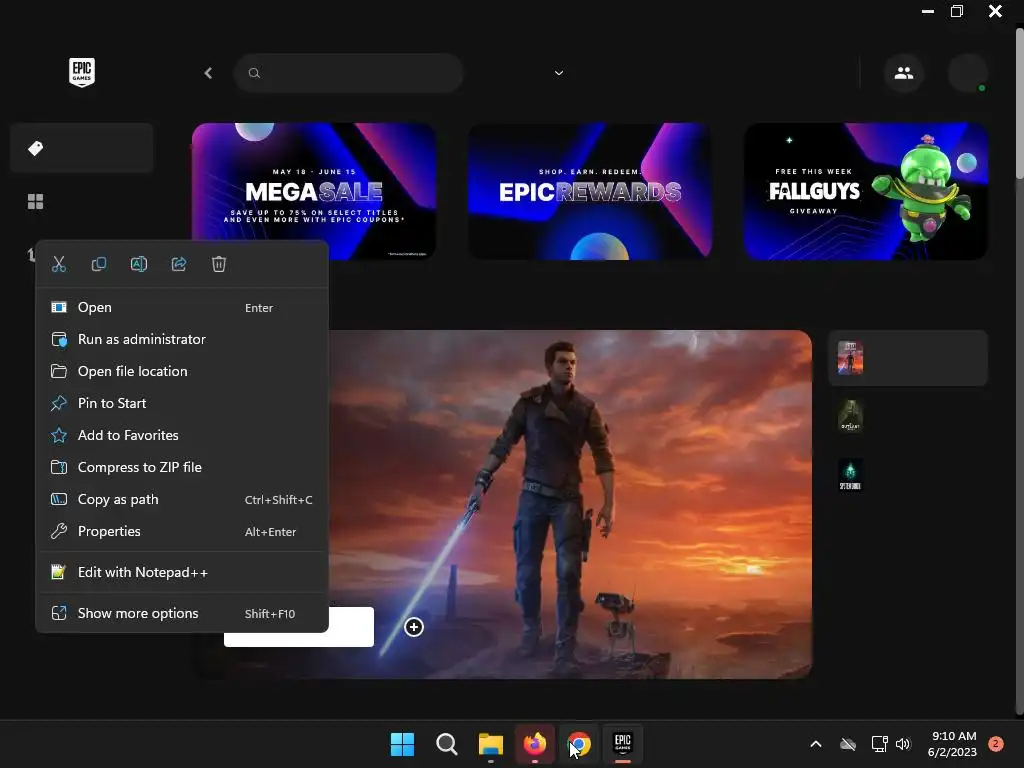Choose Open file location
1024x768 pixels.
coord(182,371)
